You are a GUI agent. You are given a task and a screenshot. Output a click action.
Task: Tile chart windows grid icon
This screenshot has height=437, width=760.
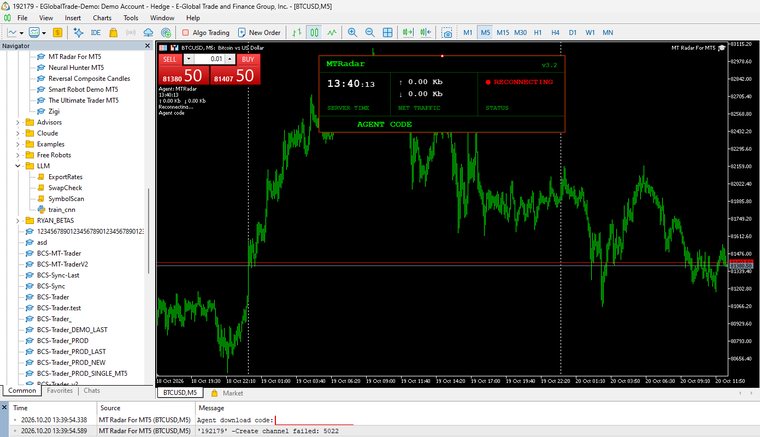point(388,32)
